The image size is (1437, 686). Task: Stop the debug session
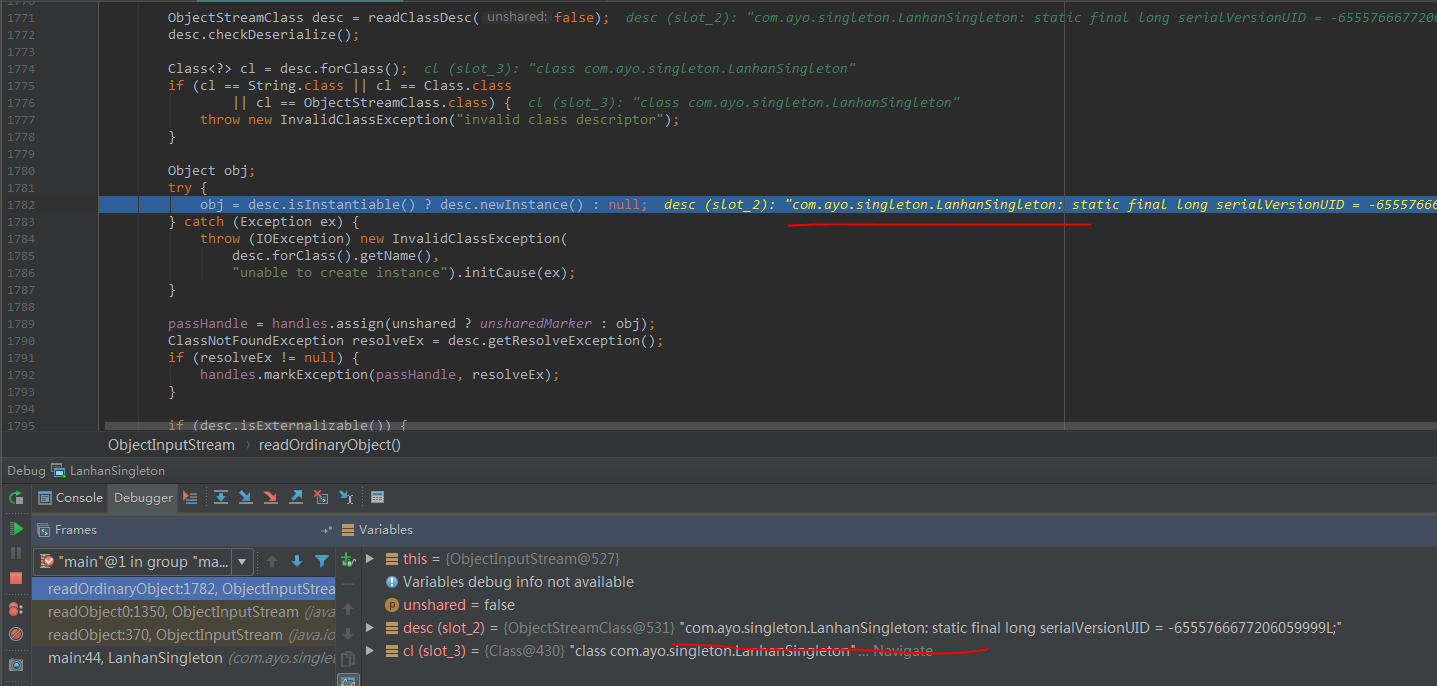pyautogui.click(x=16, y=578)
